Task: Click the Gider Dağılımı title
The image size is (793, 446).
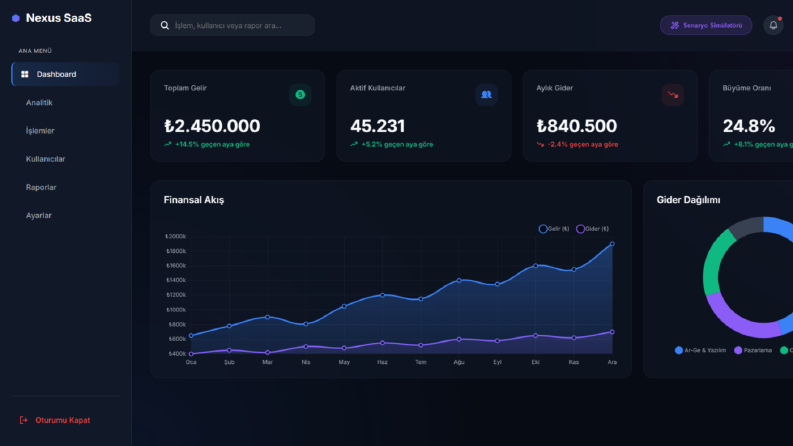Action: (x=688, y=200)
